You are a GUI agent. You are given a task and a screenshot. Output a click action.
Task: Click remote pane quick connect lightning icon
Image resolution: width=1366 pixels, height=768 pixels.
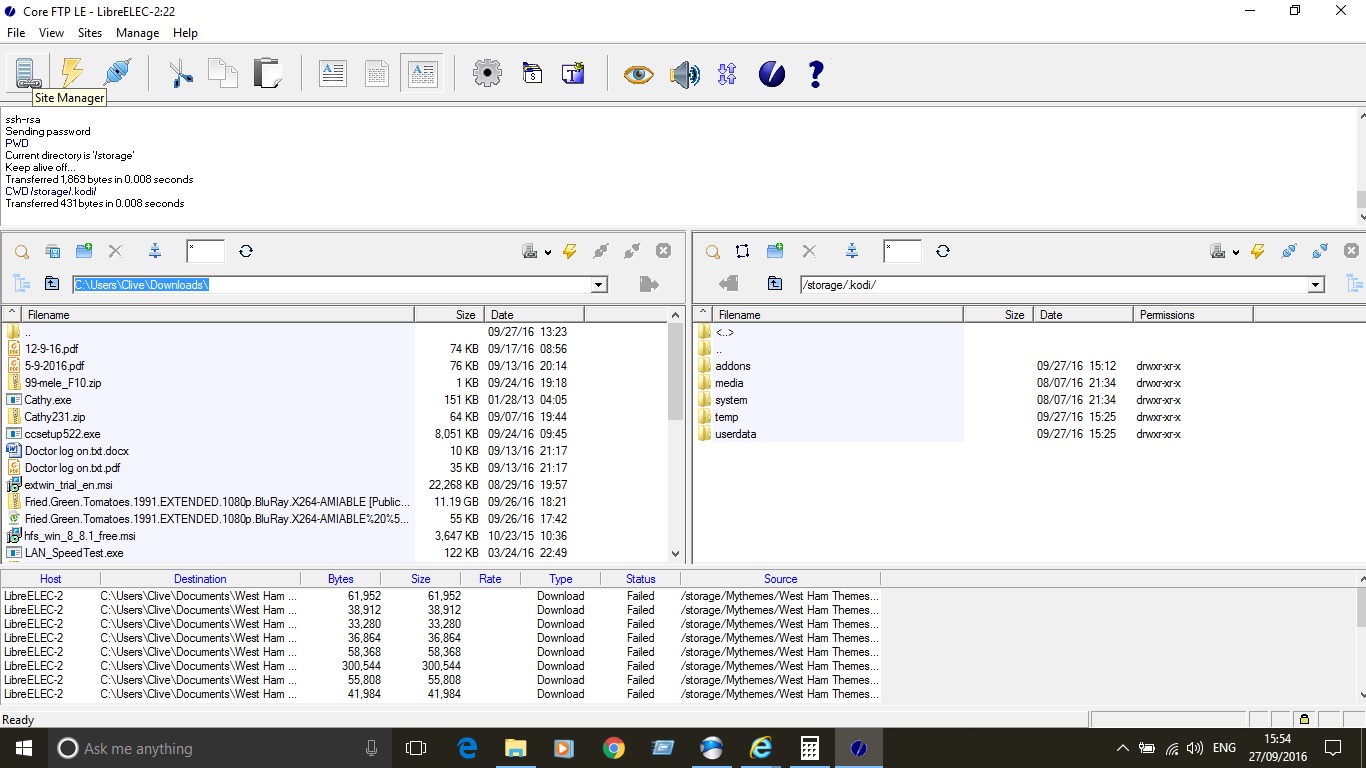point(1258,252)
